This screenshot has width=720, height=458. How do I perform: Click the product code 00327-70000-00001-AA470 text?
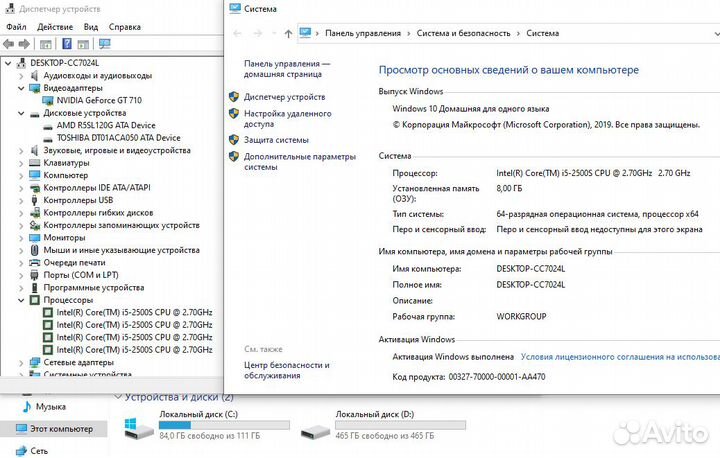pos(497,377)
